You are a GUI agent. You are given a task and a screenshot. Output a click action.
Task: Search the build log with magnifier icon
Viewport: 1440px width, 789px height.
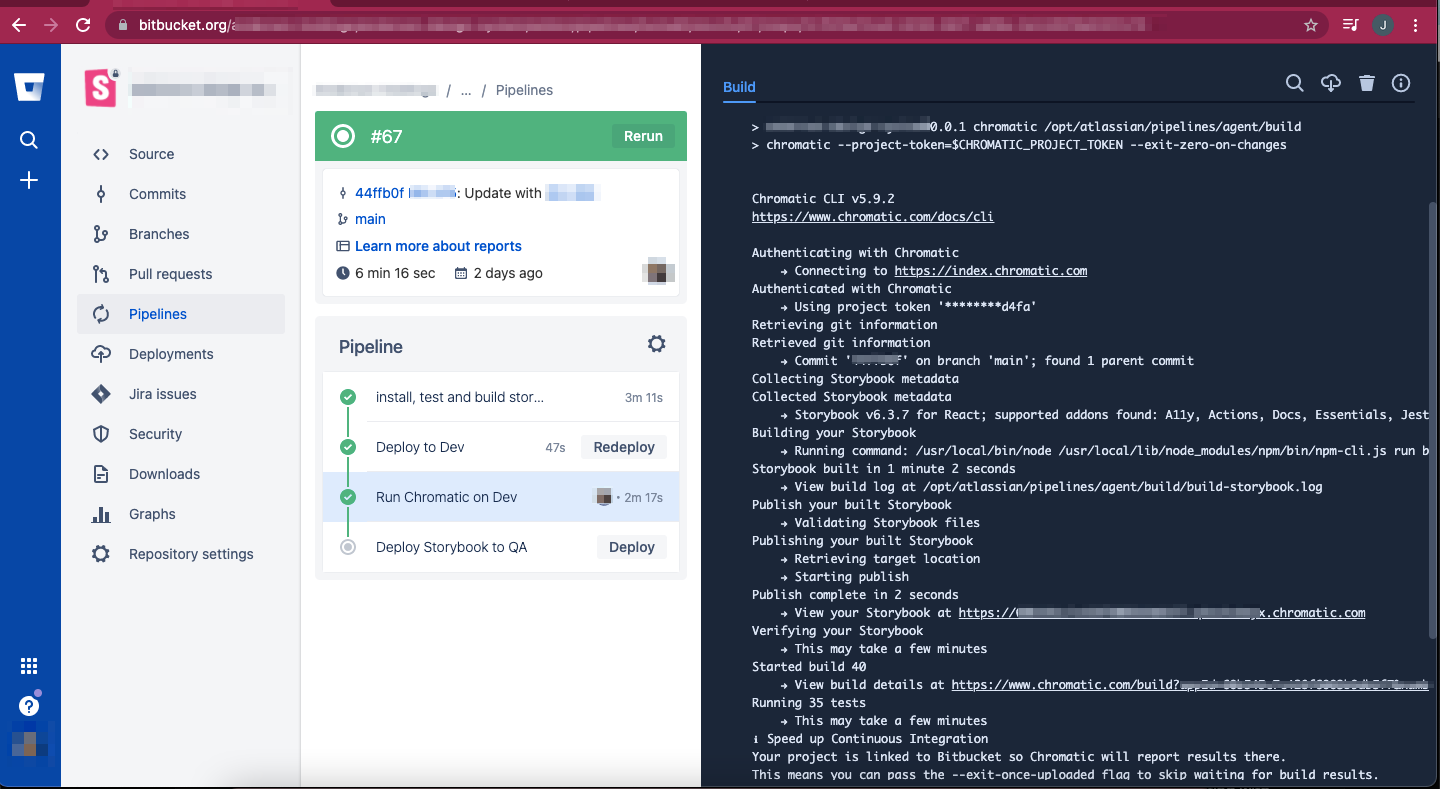pos(1294,83)
